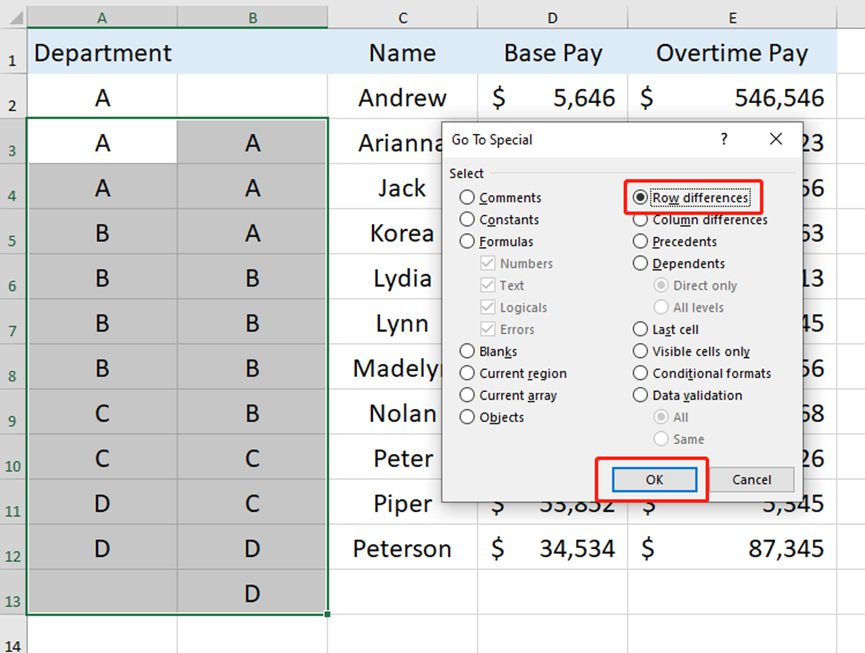
Task: Click the Jack name cell
Action: 385,187
